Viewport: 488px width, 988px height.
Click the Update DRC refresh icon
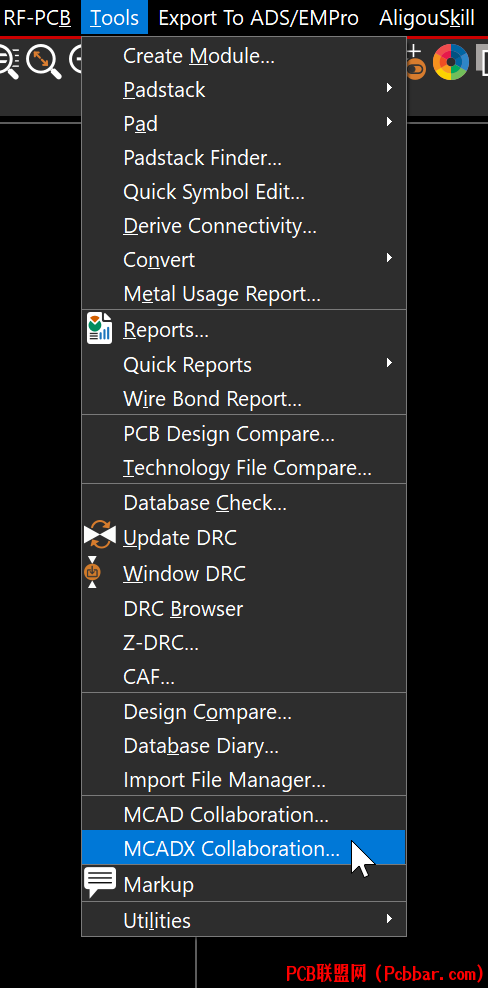coord(100,536)
